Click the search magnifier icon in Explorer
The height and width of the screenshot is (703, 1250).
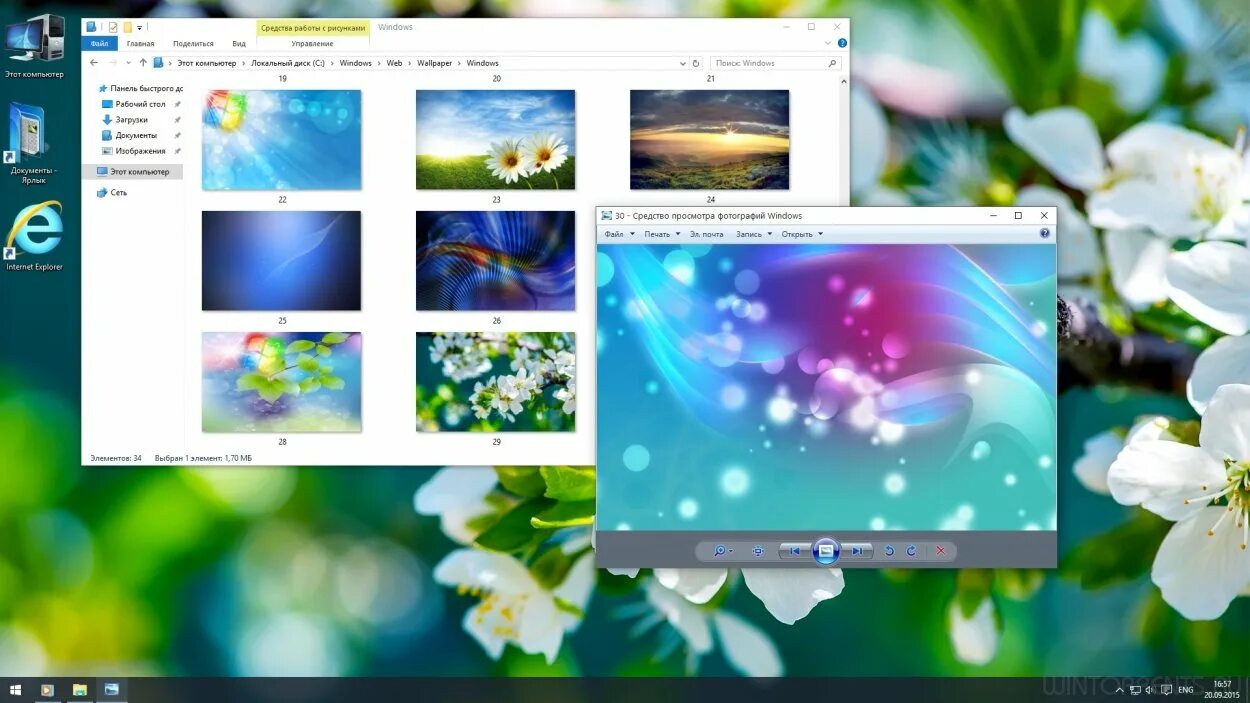click(832, 63)
